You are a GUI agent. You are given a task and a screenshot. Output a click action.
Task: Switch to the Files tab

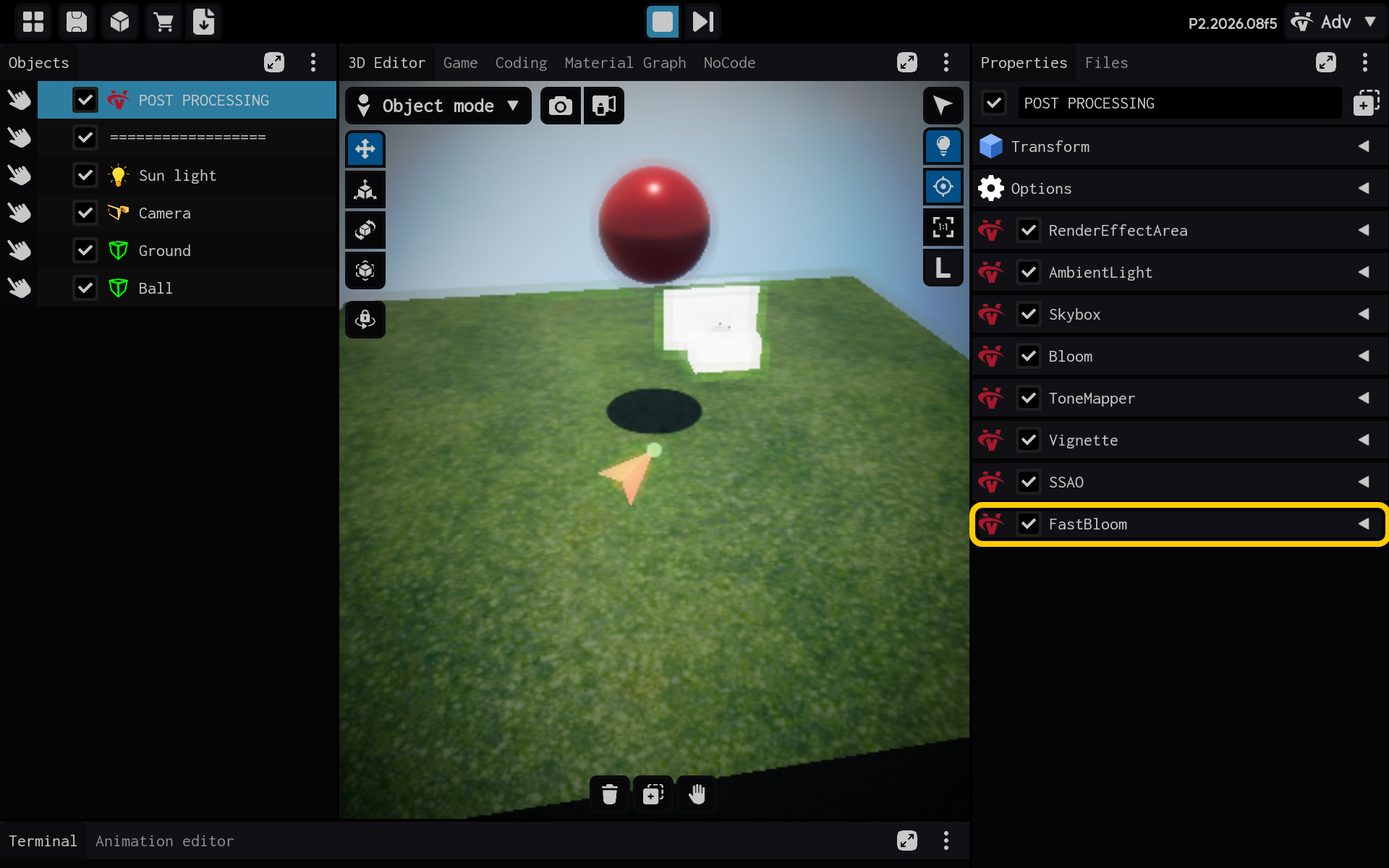[1106, 63]
